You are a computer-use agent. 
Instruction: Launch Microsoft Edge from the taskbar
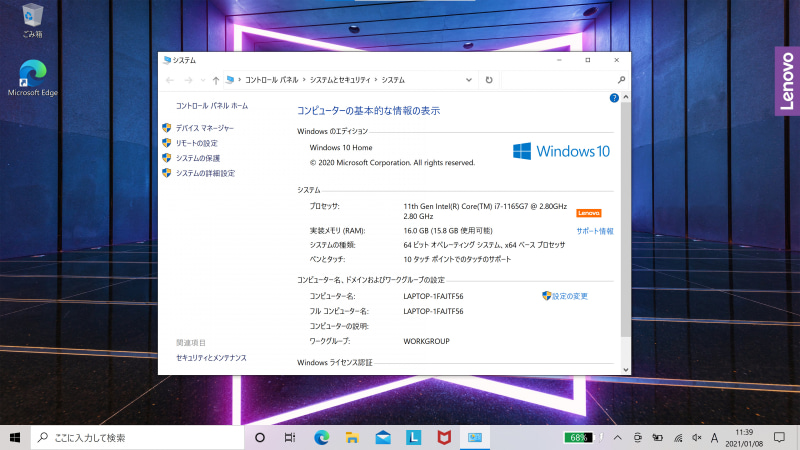pos(321,437)
